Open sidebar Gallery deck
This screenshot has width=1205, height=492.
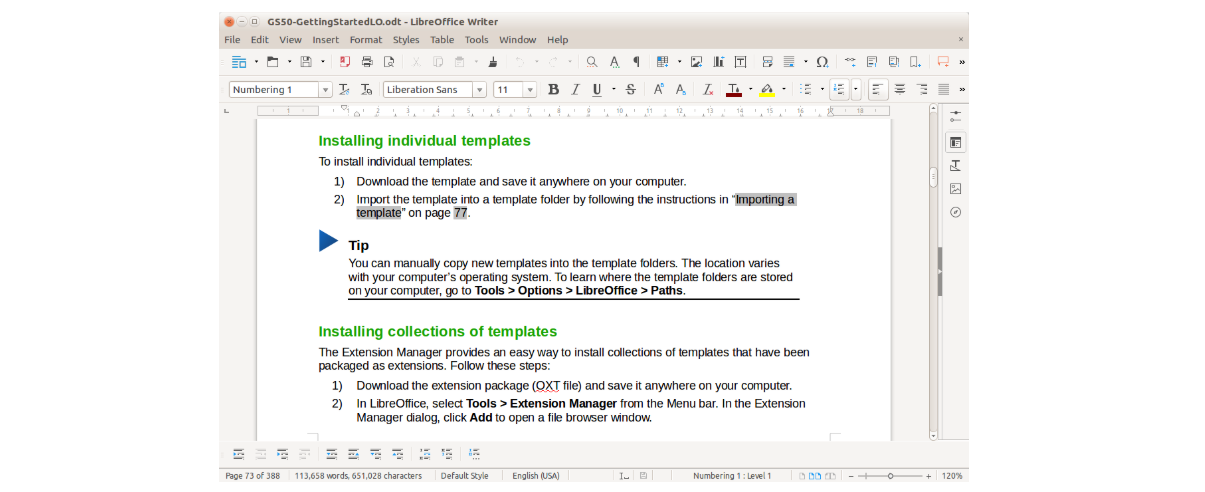956,188
